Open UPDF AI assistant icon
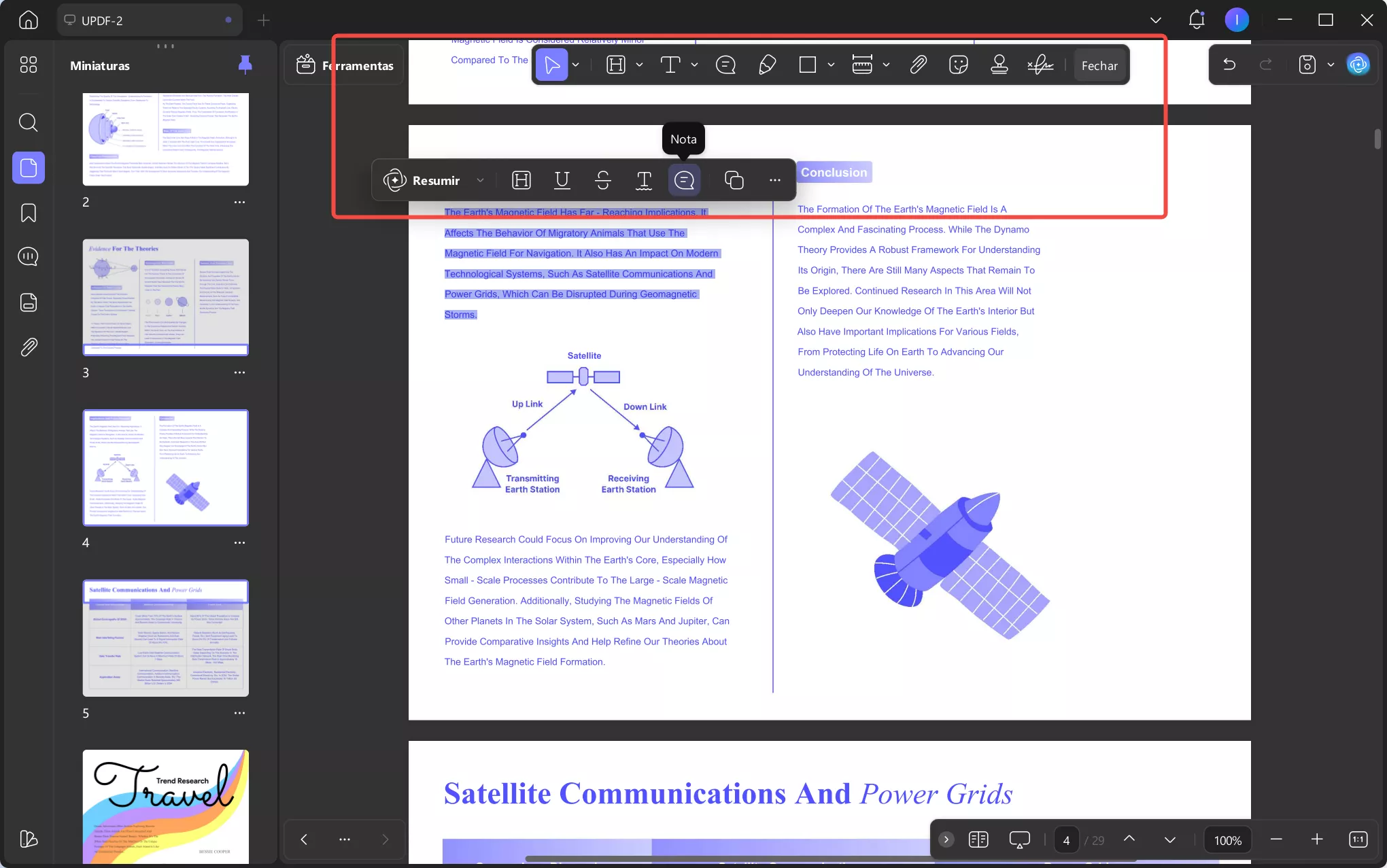The height and width of the screenshot is (868, 1387). pos(1358,65)
